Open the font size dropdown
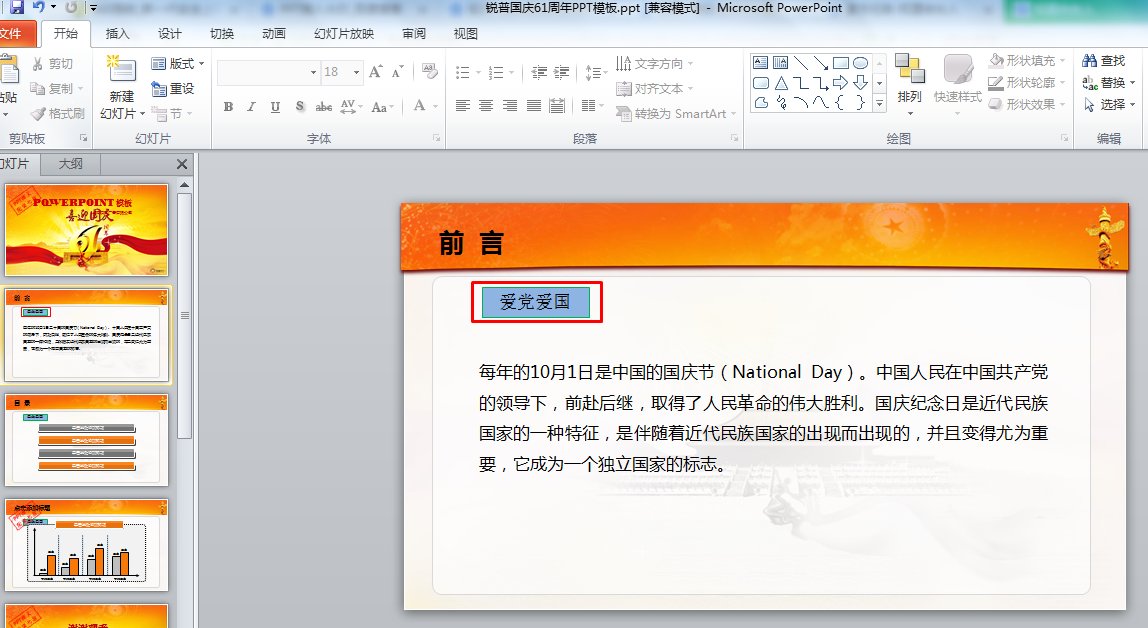Screen dimensions: 1148x628 (356, 72)
